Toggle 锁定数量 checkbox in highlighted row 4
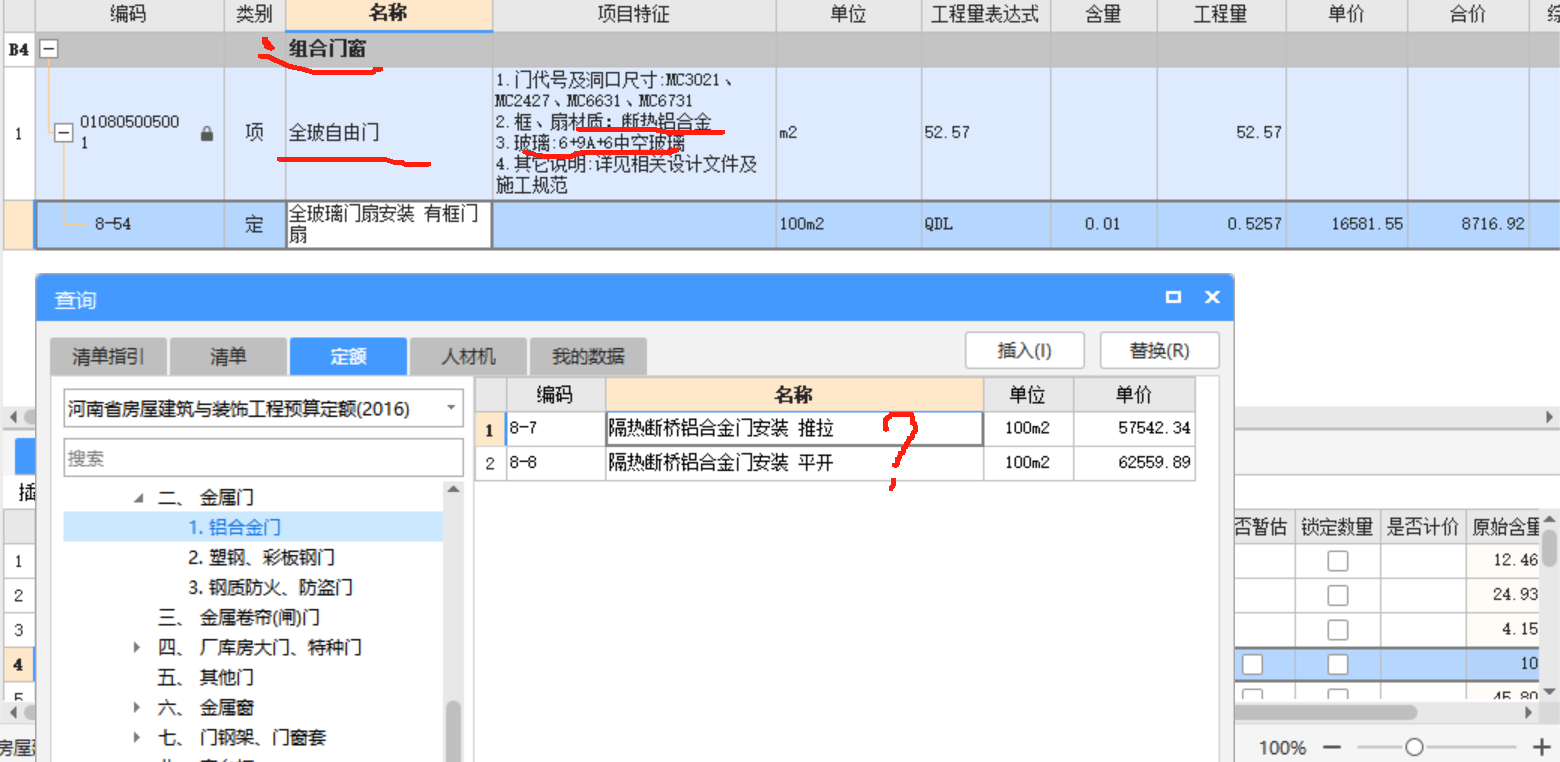Image resolution: width=1560 pixels, height=762 pixels. pos(1337,665)
